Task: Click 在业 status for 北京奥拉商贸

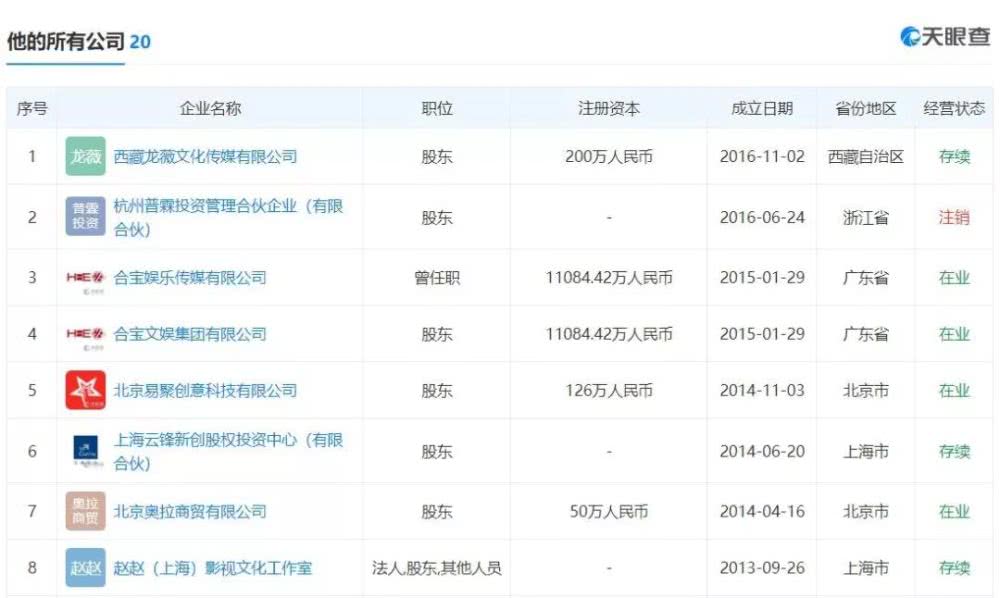Action: click(x=954, y=511)
